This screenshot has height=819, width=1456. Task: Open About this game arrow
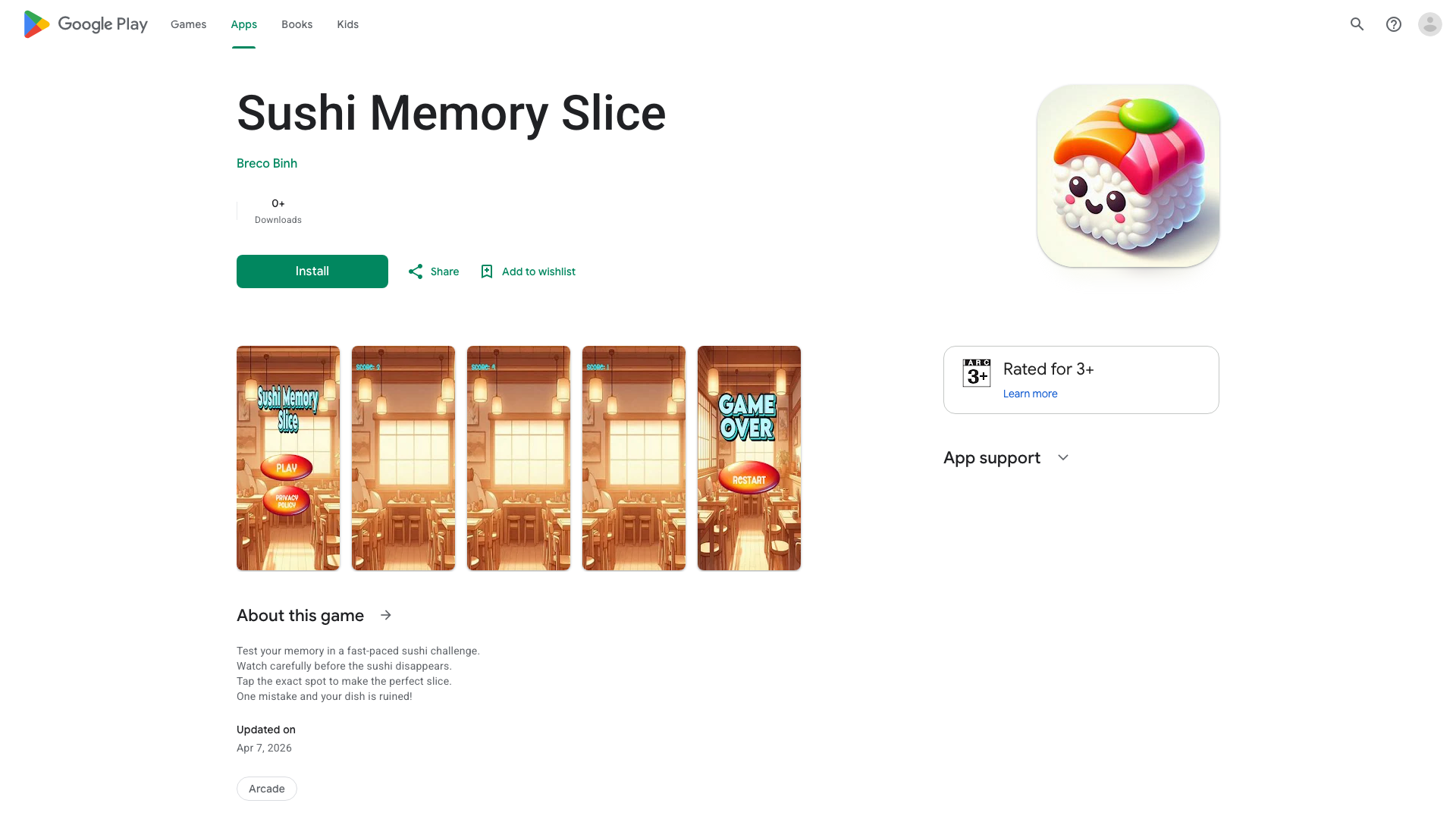click(386, 615)
